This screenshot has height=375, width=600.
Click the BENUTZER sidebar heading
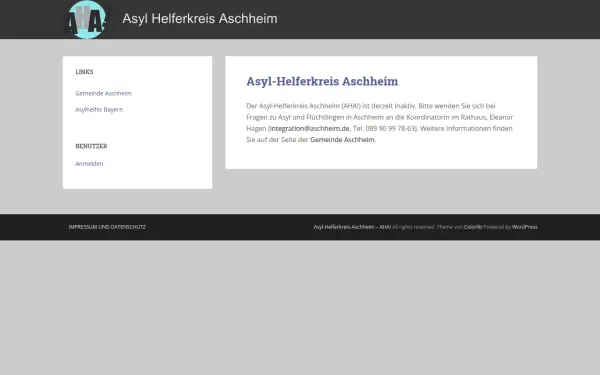[91, 146]
